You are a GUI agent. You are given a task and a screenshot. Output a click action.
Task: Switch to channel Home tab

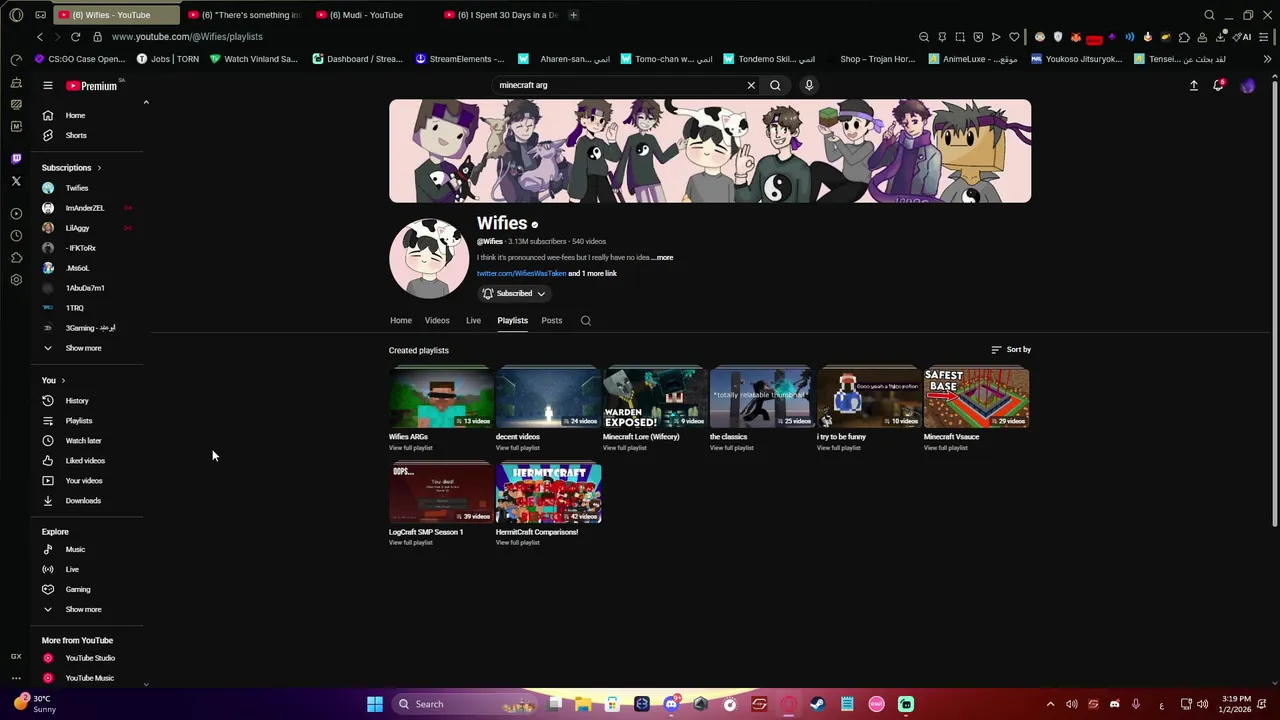(x=401, y=321)
